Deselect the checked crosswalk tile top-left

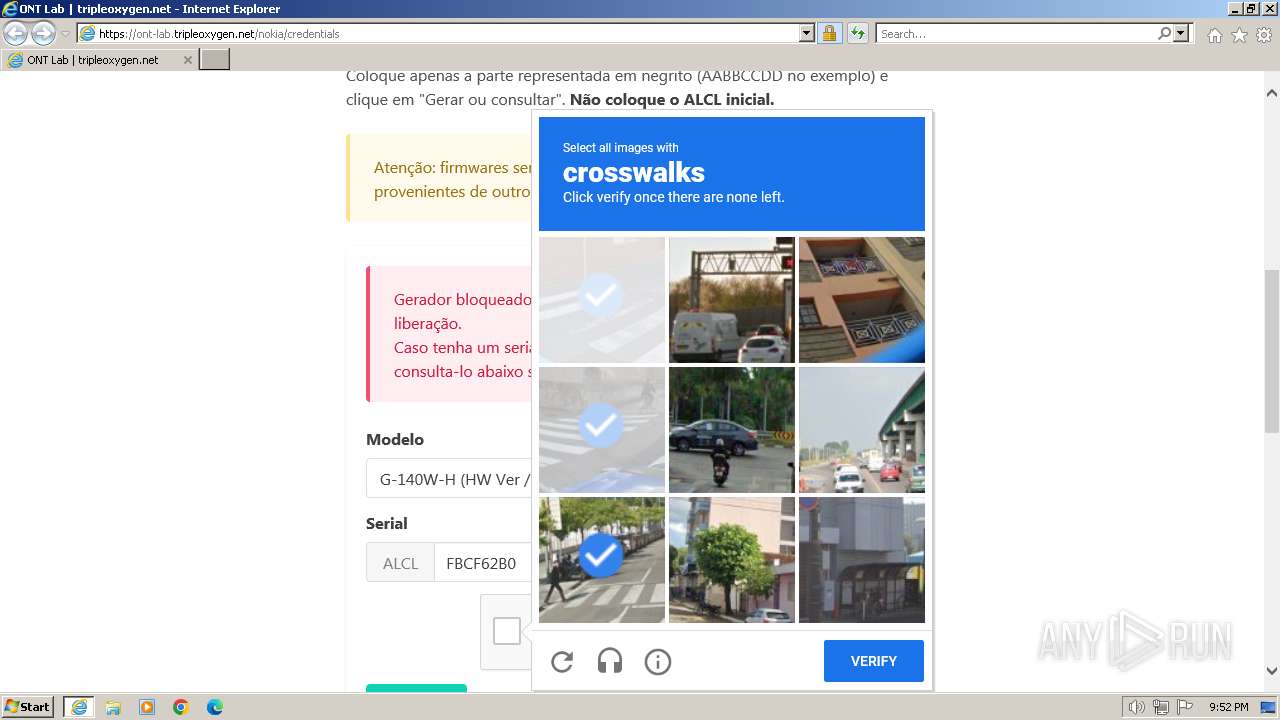click(x=602, y=300)
